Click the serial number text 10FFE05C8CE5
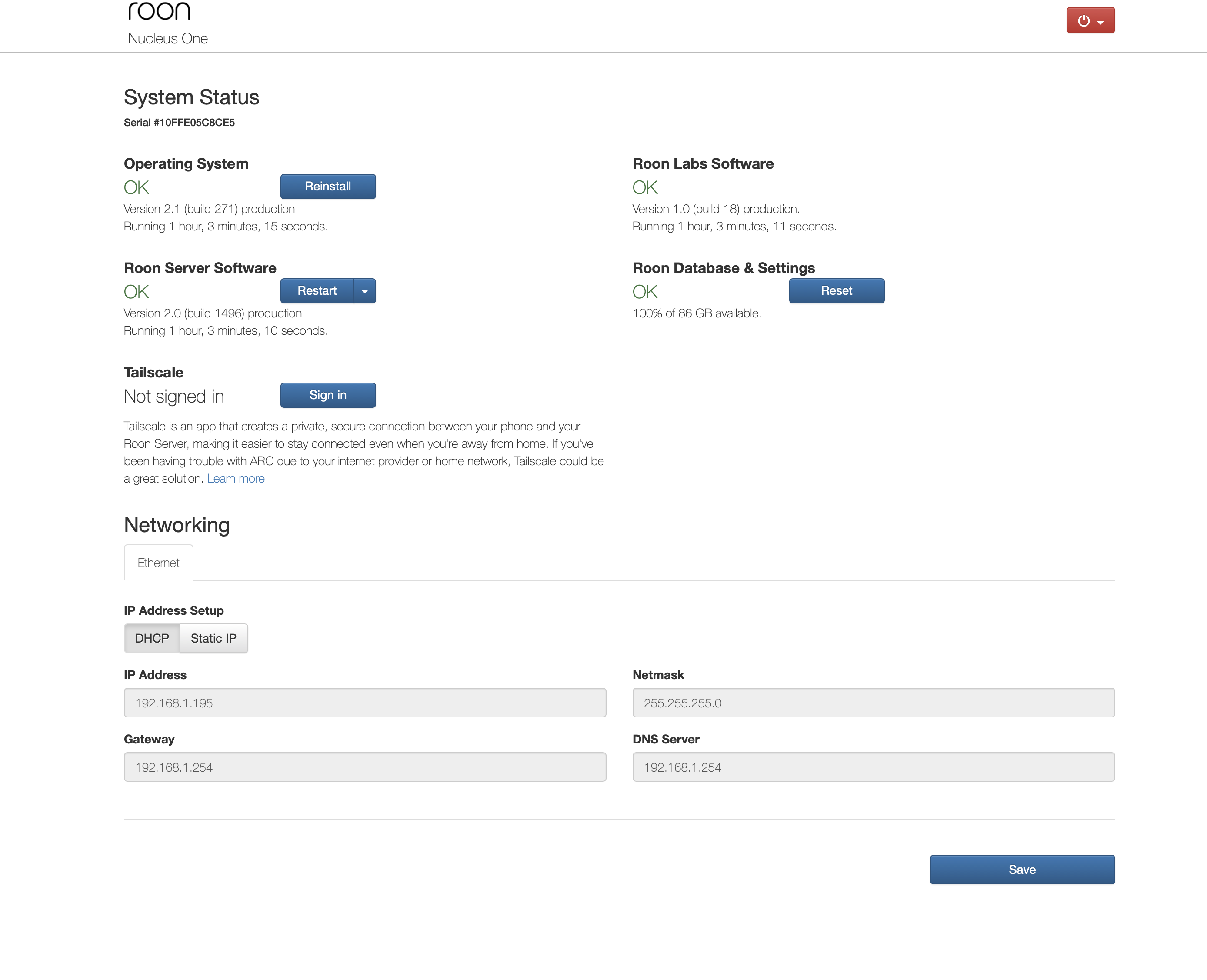Screen dimensions: 1207x980 coord(197,123)
